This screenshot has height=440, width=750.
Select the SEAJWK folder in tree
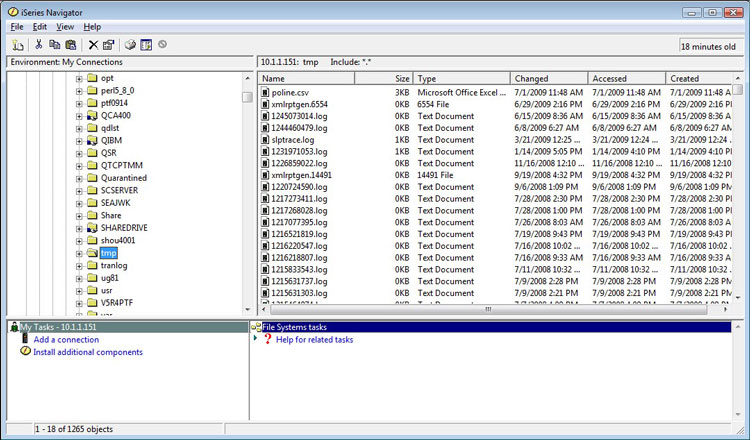[115, 203]
